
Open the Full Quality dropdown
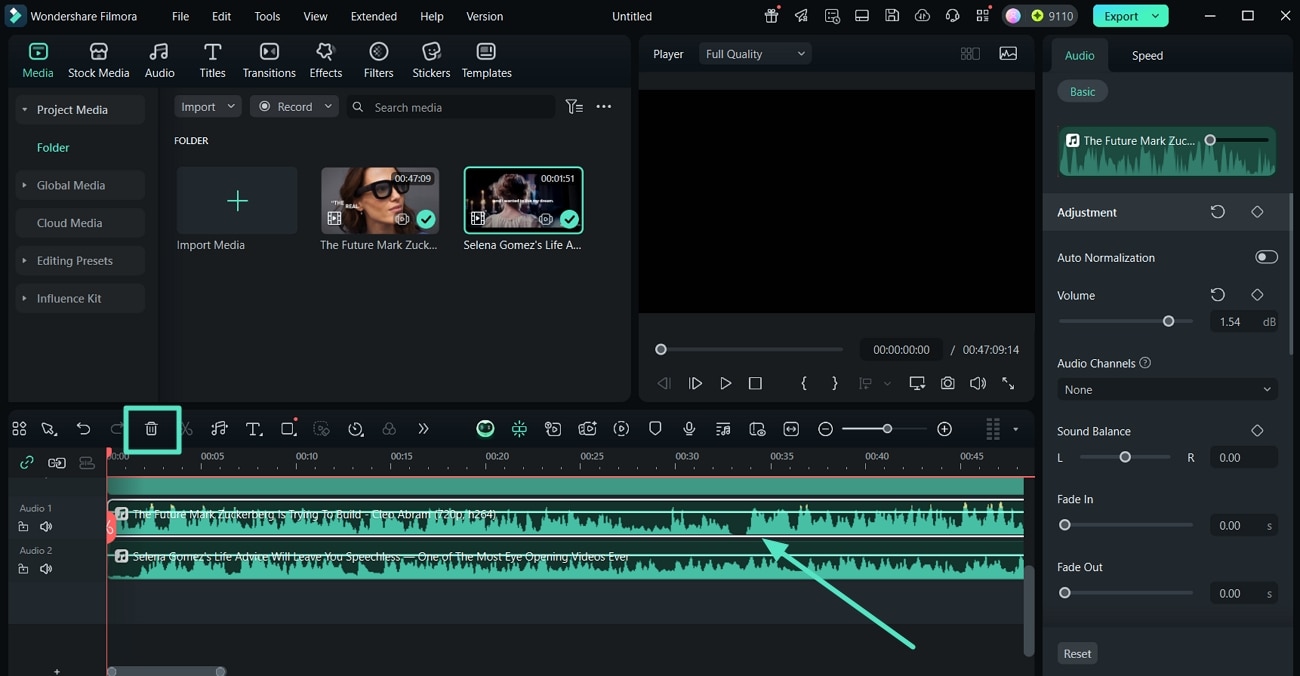pyautogui.click(x=755, y=54)
